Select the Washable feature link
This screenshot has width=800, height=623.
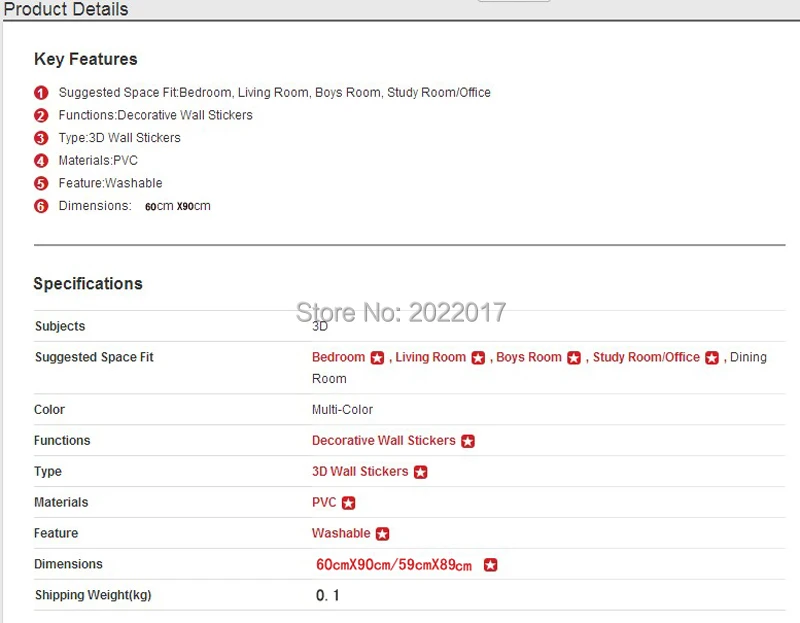click(x=341, y=533)
